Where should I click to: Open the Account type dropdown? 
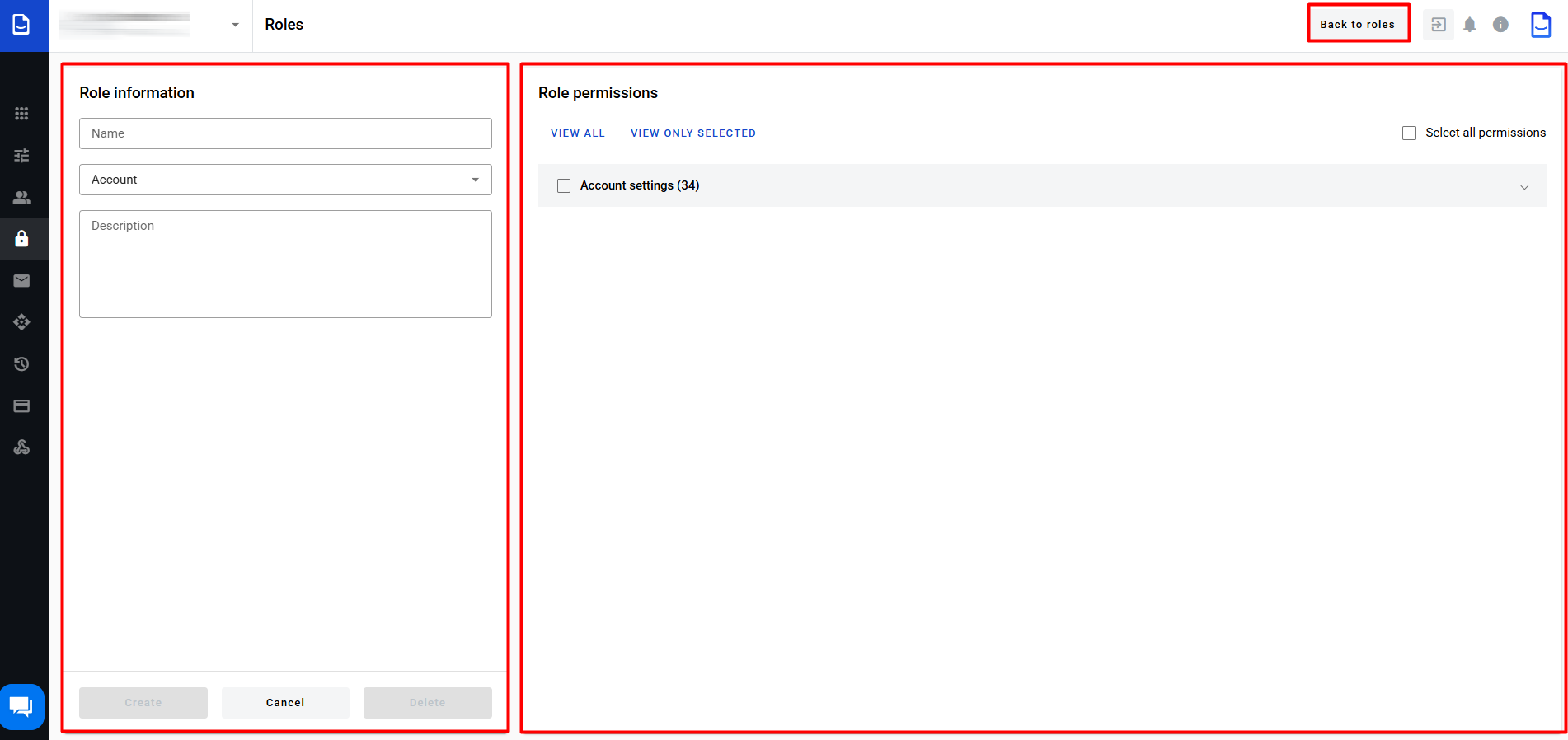(x=285, y=180)
